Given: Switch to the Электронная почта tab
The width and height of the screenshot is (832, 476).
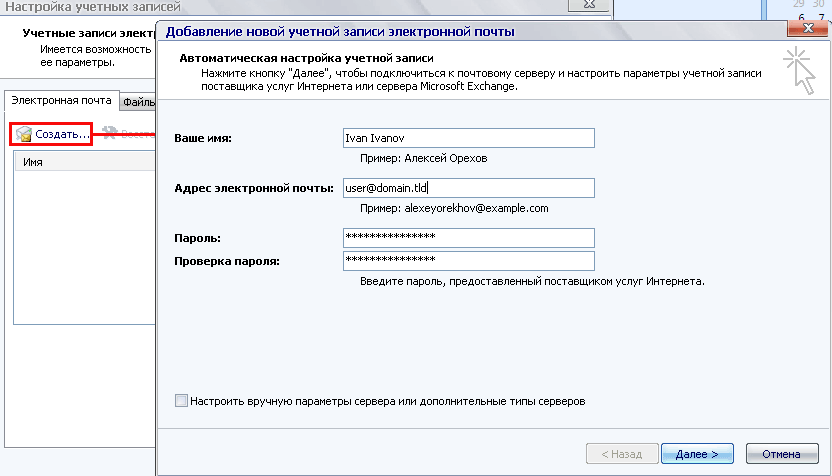Looking at the screenshot, I should 61,101.
